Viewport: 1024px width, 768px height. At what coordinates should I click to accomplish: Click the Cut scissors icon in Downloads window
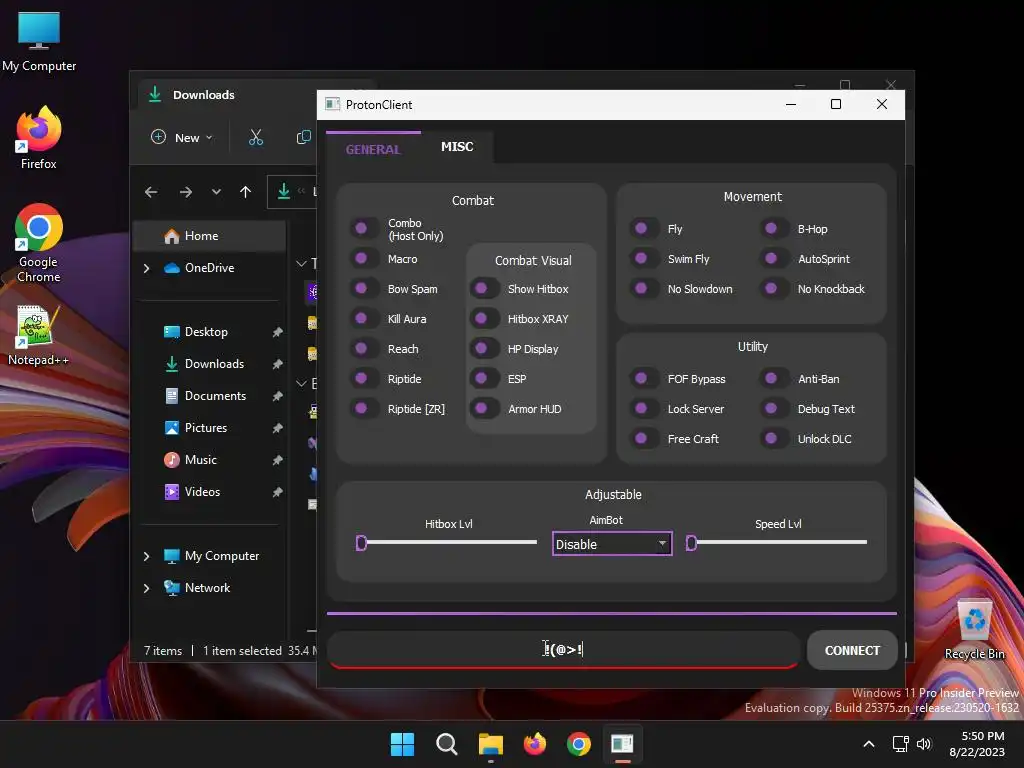pos(256,137)
